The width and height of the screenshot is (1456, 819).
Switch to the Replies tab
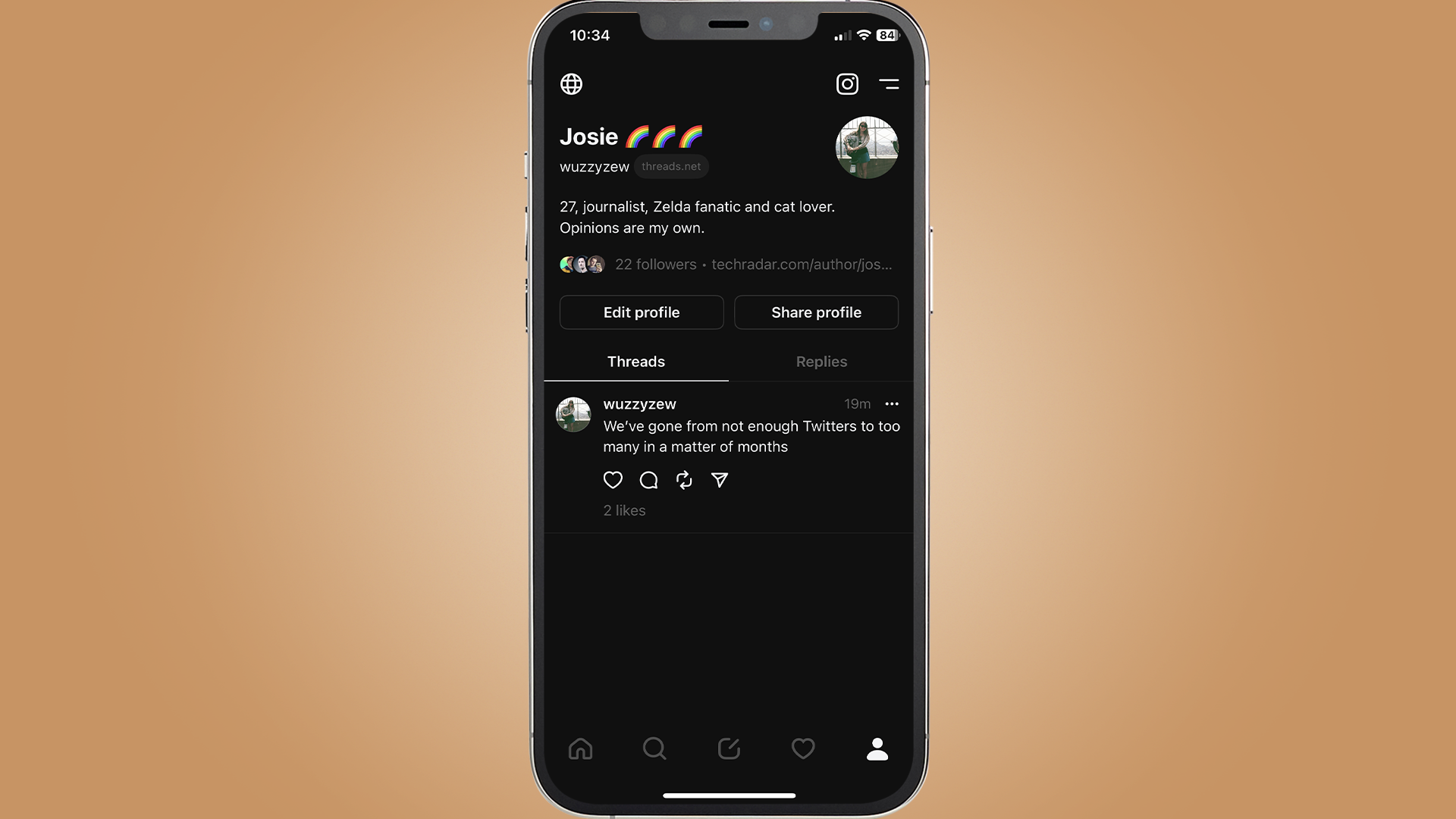[x=821, y=361]
